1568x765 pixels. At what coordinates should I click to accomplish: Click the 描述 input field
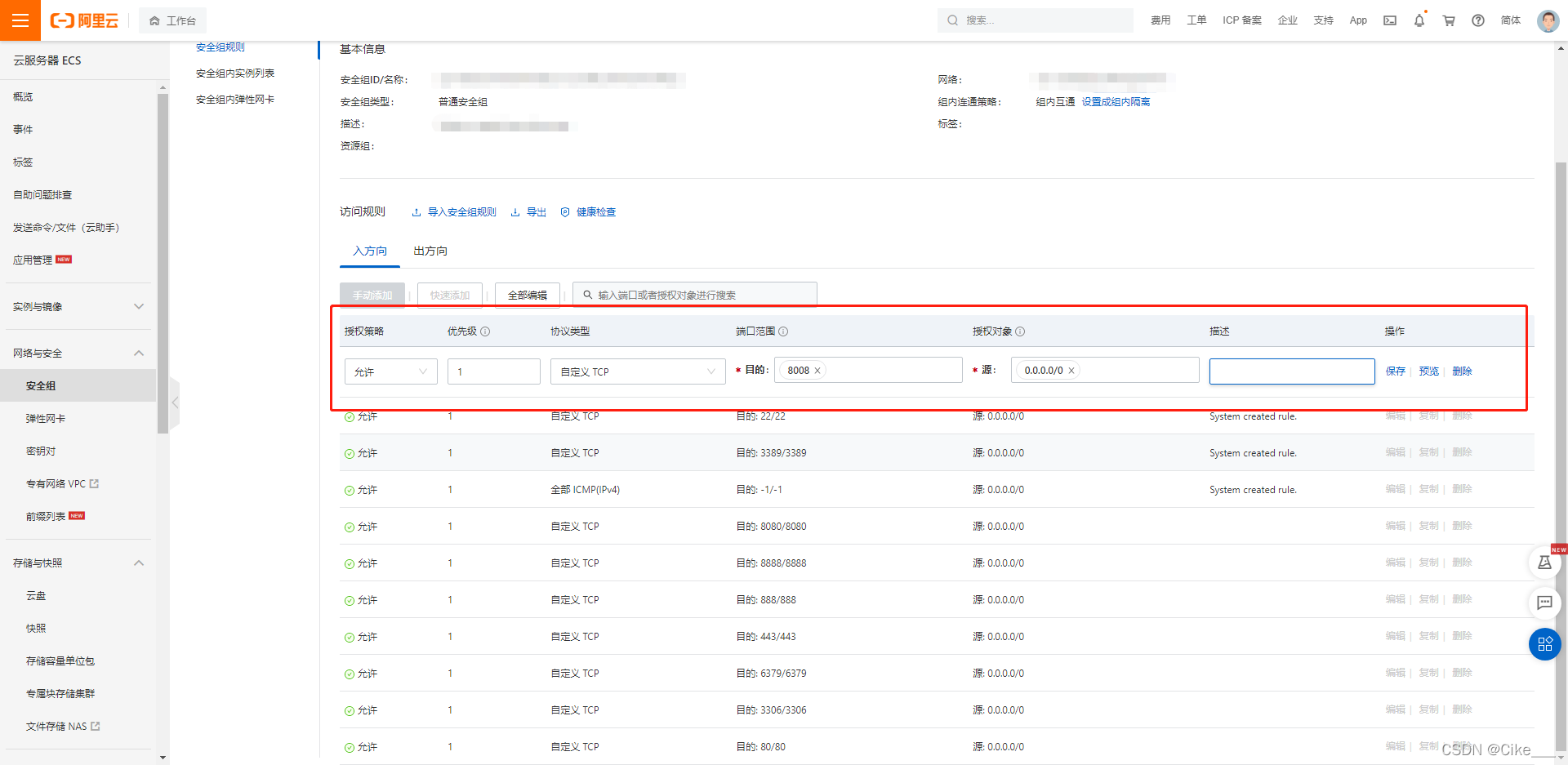point(1292,371)
